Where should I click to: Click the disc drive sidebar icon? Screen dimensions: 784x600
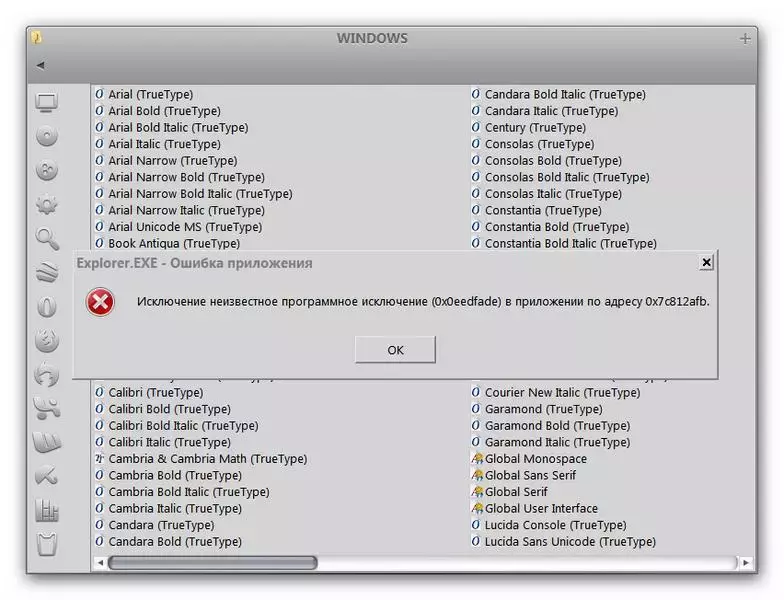tap(47, 136)
